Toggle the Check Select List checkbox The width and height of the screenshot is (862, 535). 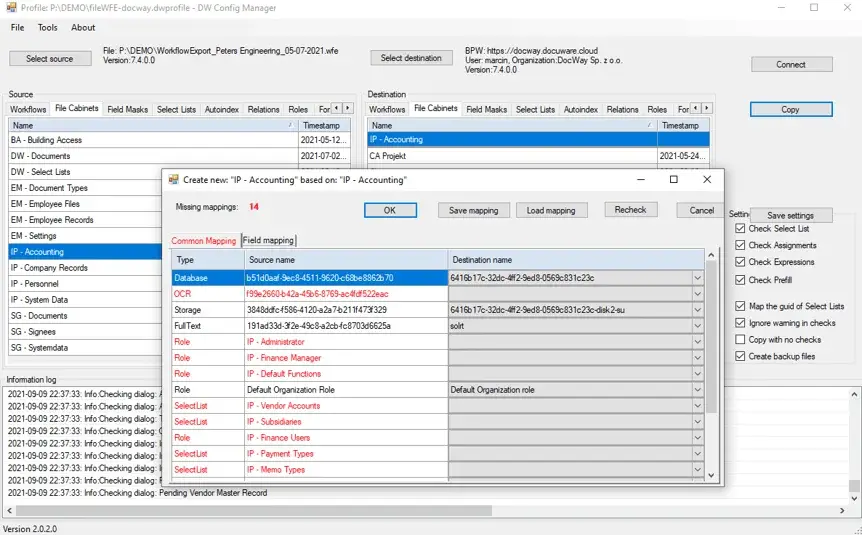(740, 228)
